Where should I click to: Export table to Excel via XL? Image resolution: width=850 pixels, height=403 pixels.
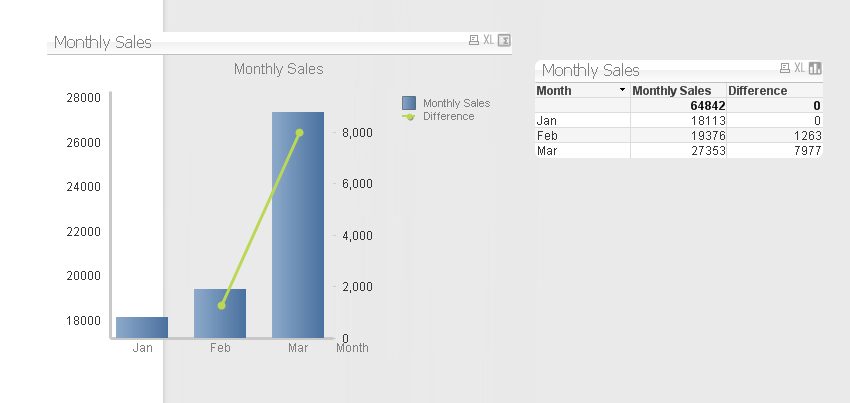click(x=800, y=68)
